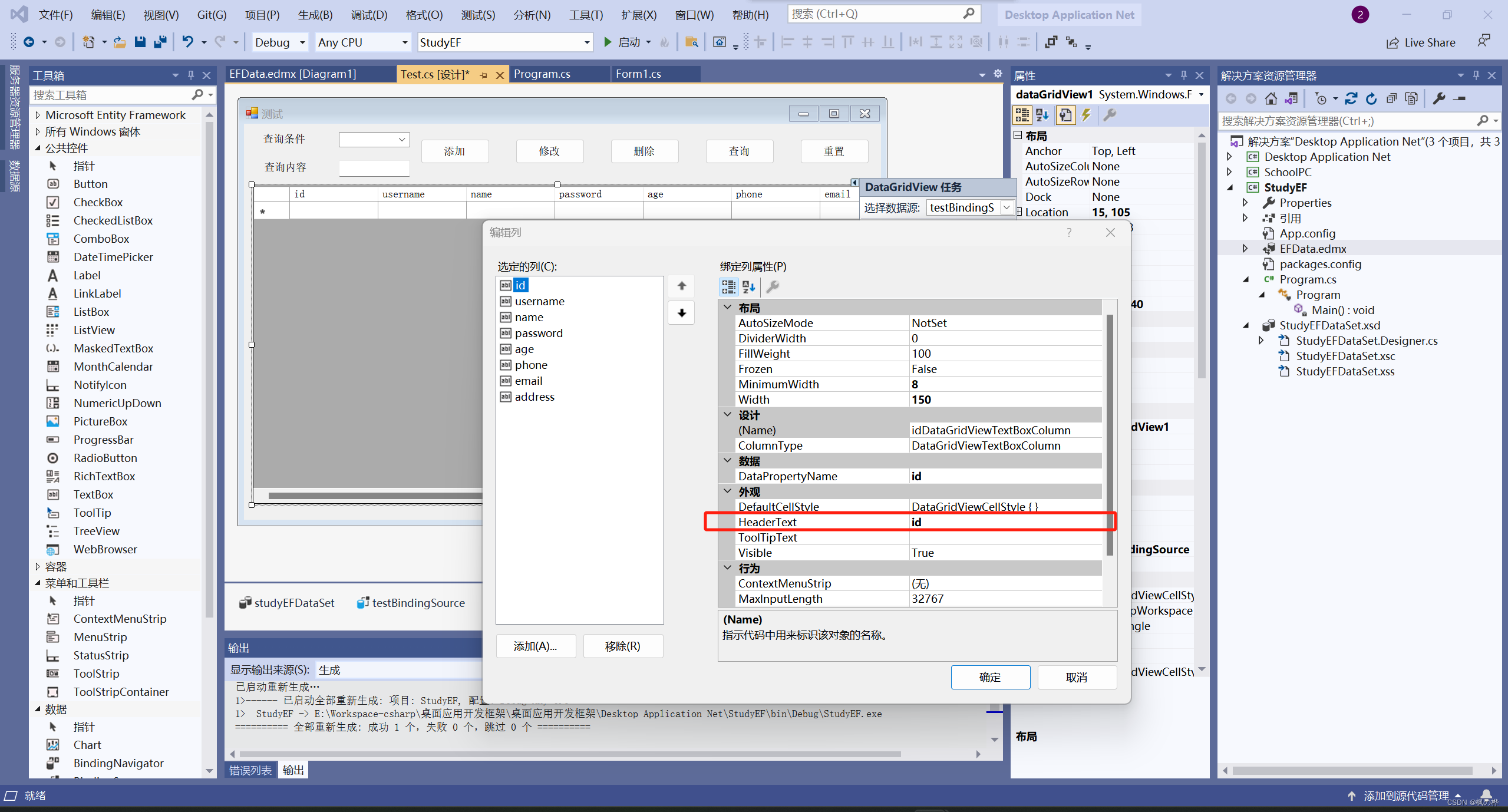The width and height of the screenshot is (1508, 812).
Task: Click the Live Share button
Action: point(1421,42)
